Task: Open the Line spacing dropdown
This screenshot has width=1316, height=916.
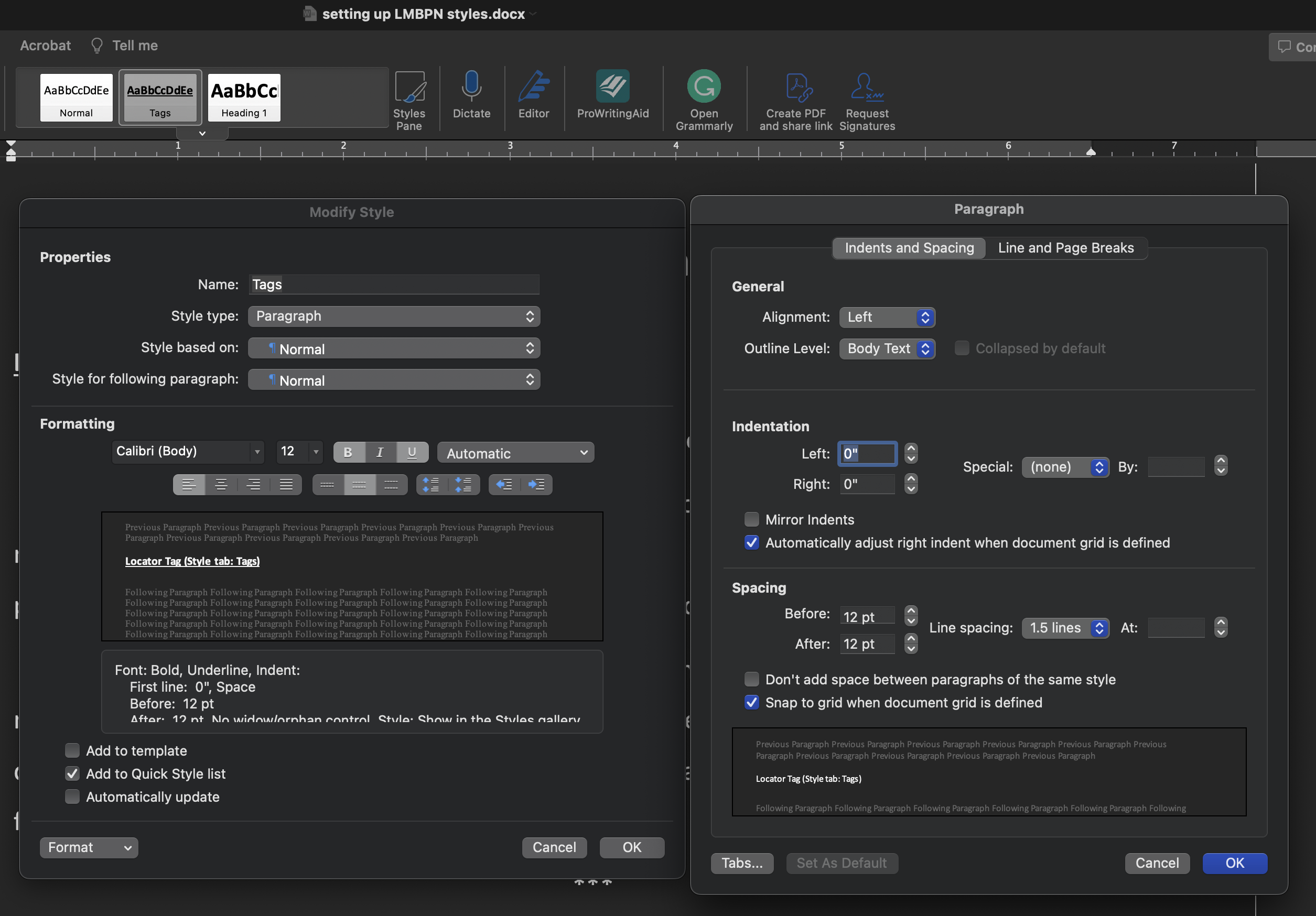Action: (x=1065, y=628)
